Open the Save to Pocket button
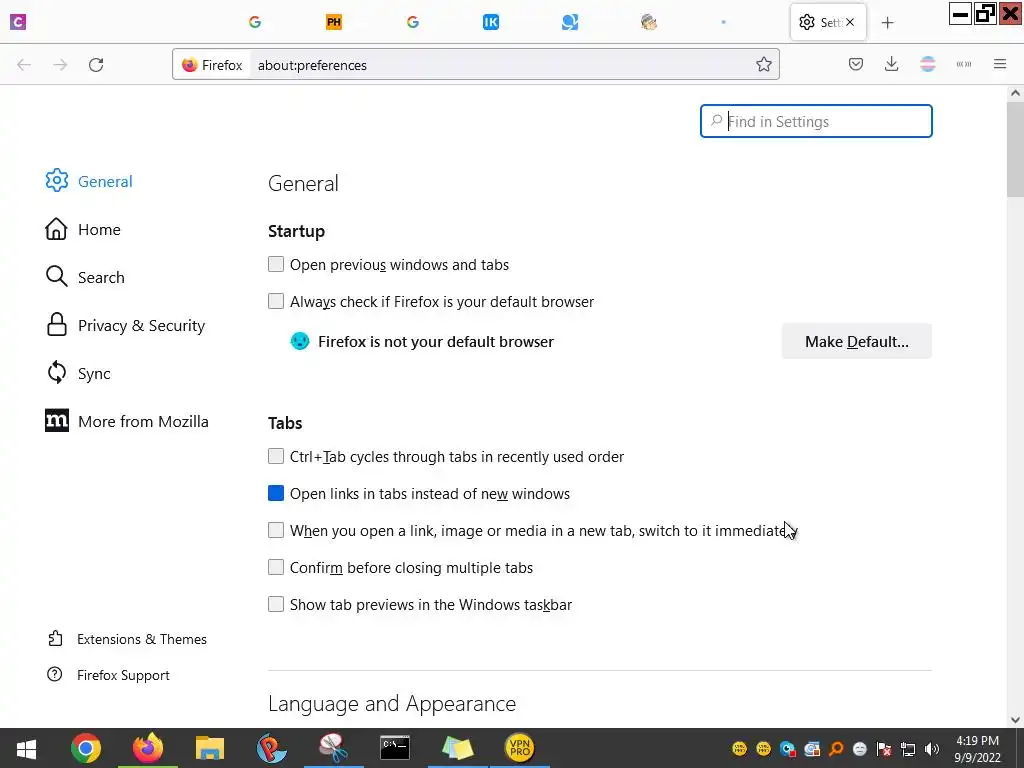The height and width of the screenshot is (768, 1024). [x=856, y=64]
